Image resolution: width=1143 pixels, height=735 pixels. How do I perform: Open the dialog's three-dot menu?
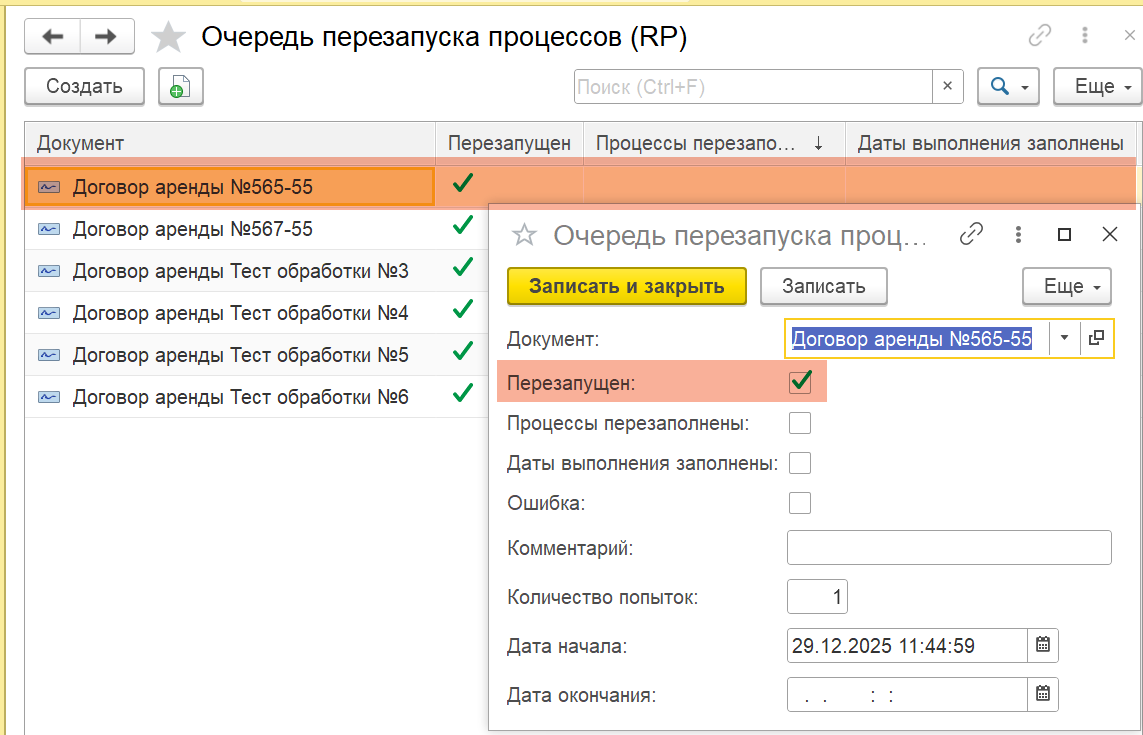coord(1018,235)
